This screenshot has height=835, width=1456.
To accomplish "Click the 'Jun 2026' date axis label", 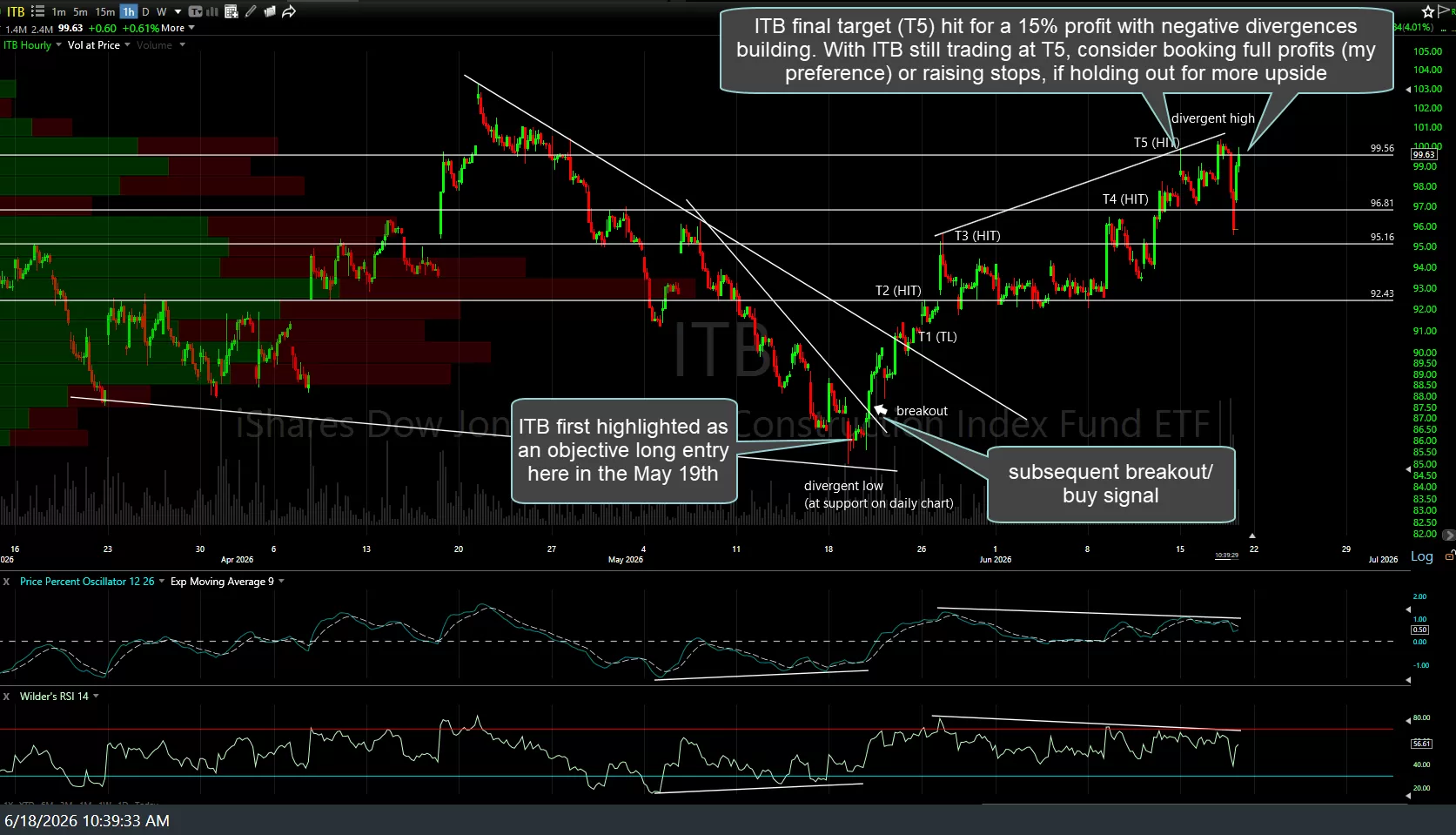I will pos(996,560).
